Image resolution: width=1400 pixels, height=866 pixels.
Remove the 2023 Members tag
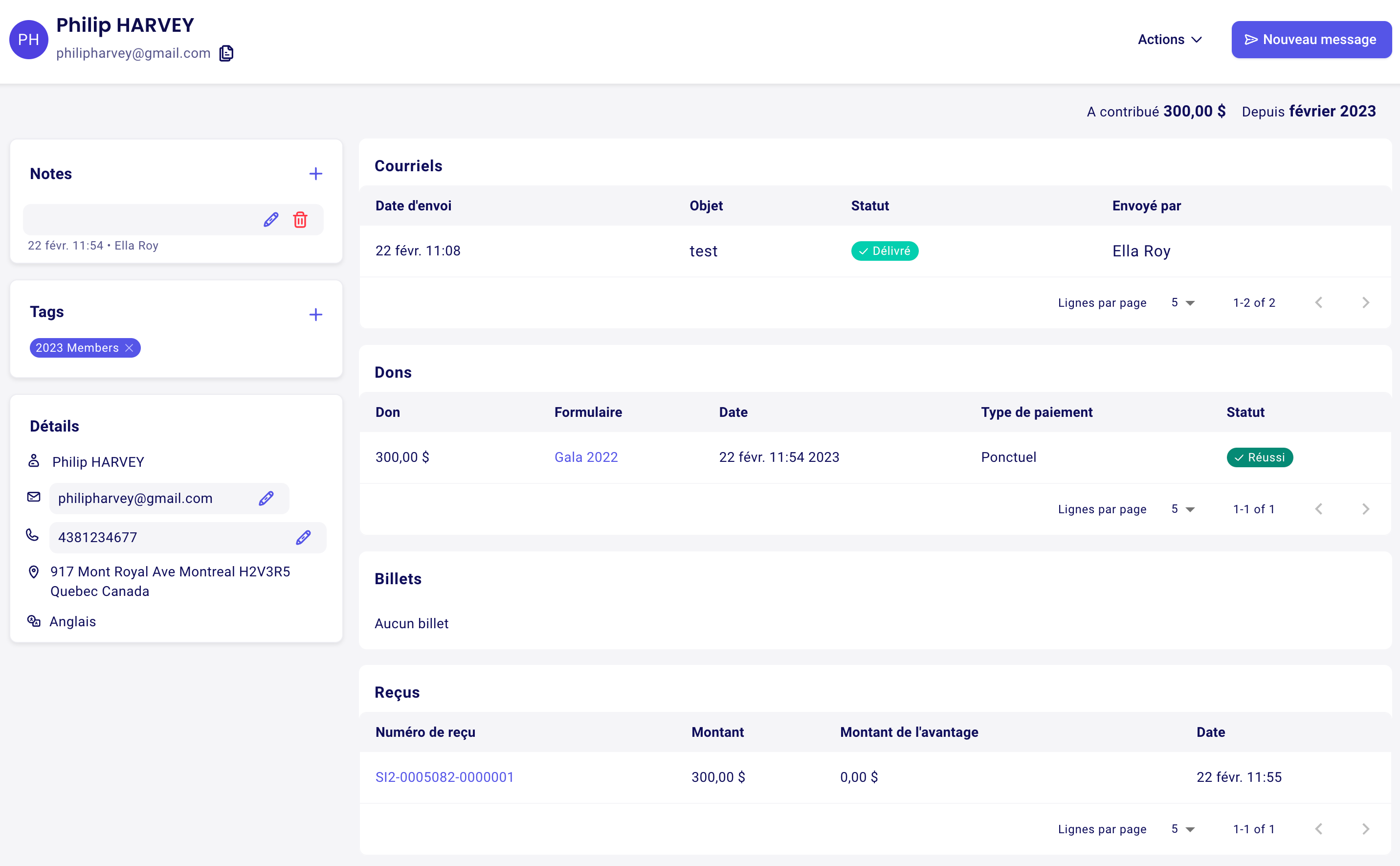(130, 348)
